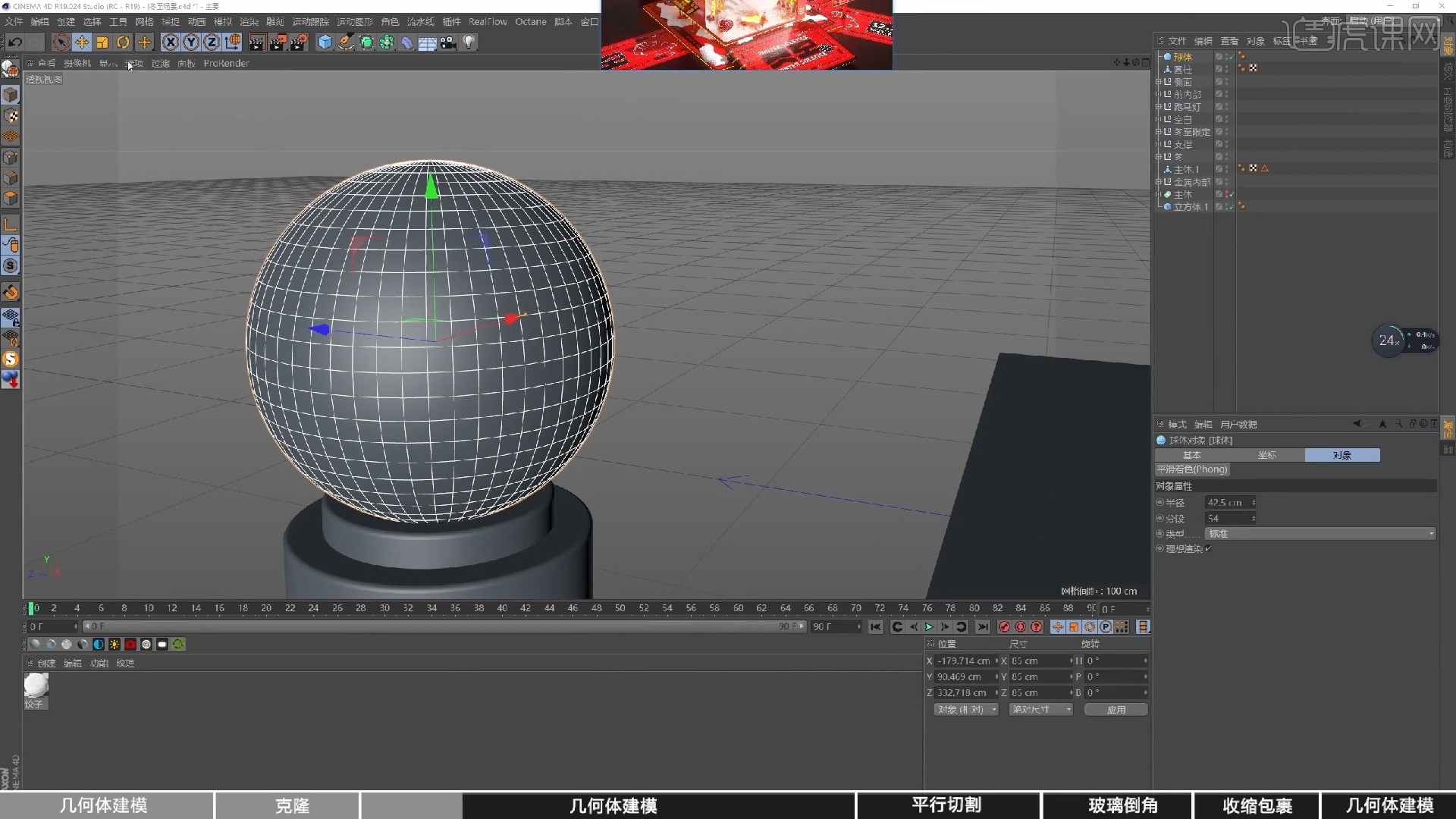The height and width of the screenshot is (819, 1456).
Task: Open the green subdivision generators icon
Action: tap(366, 42)
